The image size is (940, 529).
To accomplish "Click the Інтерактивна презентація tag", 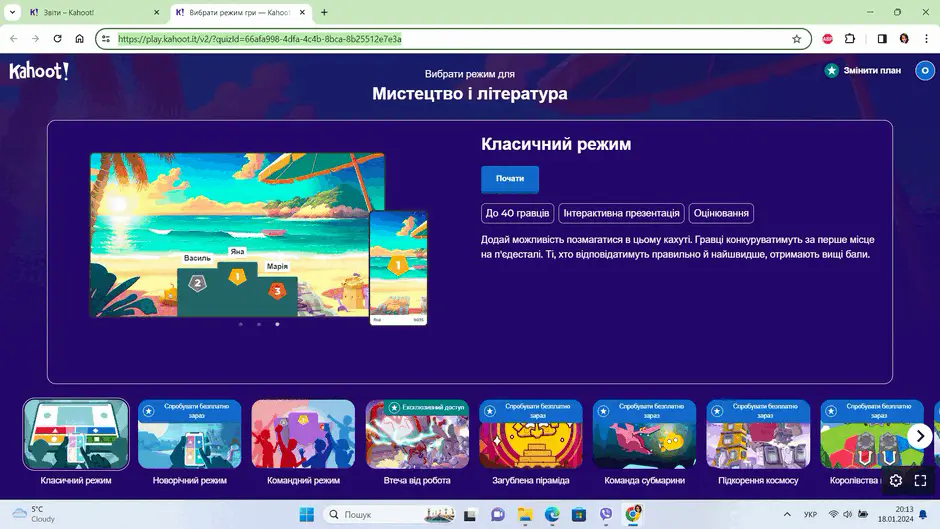I will (621, 213).
